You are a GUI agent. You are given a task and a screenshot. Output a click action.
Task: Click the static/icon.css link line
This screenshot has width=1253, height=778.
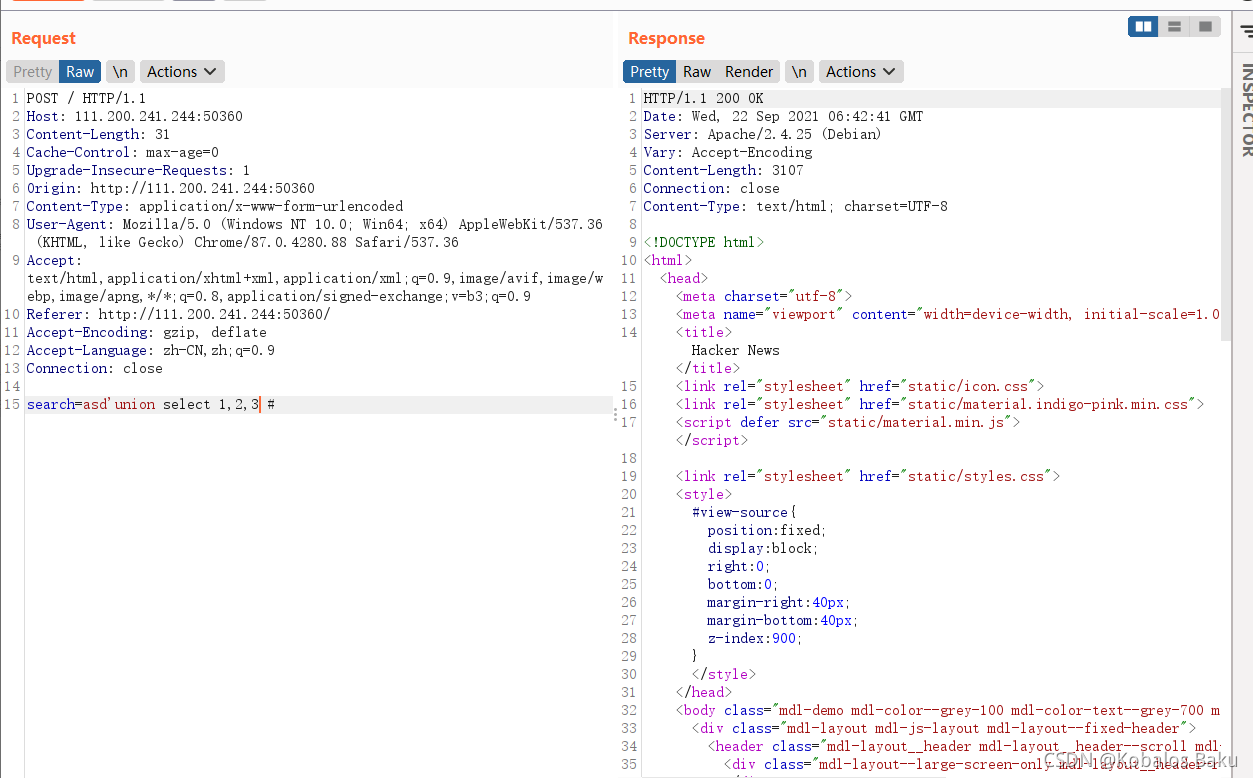pos(860,386)
